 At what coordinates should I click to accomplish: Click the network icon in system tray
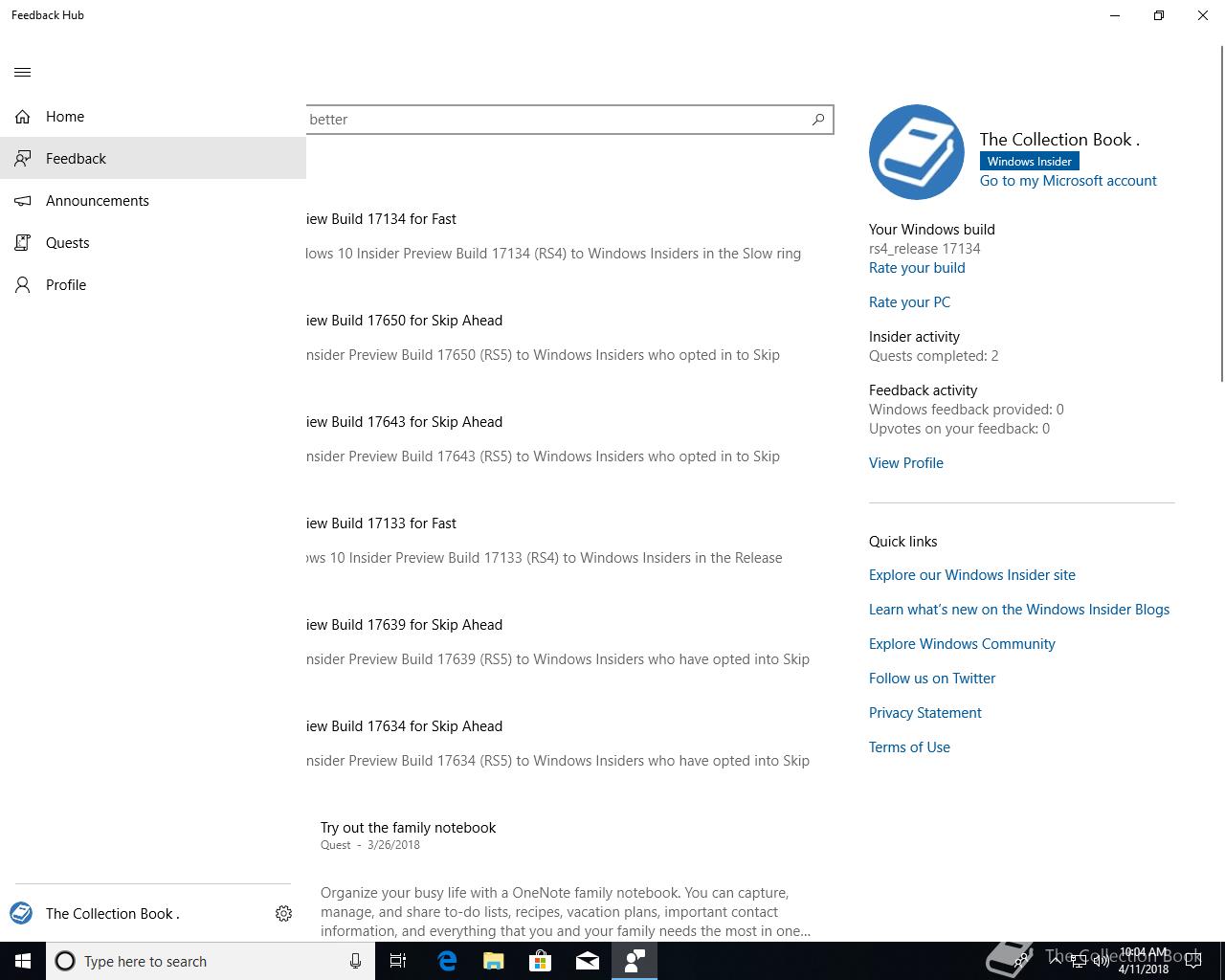pyautogui.click(x=1079, y=961)
